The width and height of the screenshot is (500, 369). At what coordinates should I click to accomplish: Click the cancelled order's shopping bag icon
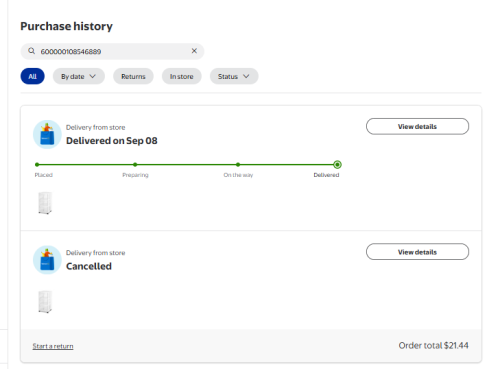[47, 260]
